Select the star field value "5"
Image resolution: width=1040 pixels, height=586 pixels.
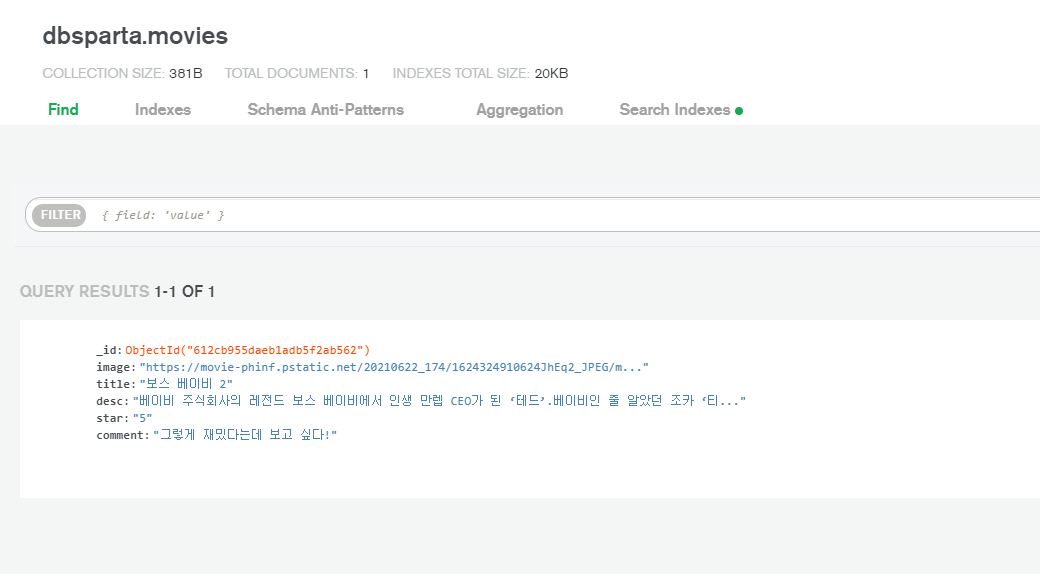142,418
